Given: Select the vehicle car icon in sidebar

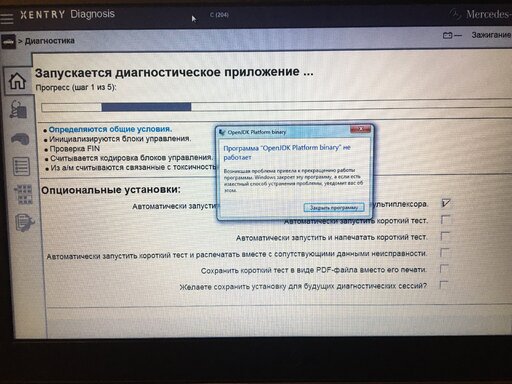Looking at the screenshot, I should coord(20,139).
